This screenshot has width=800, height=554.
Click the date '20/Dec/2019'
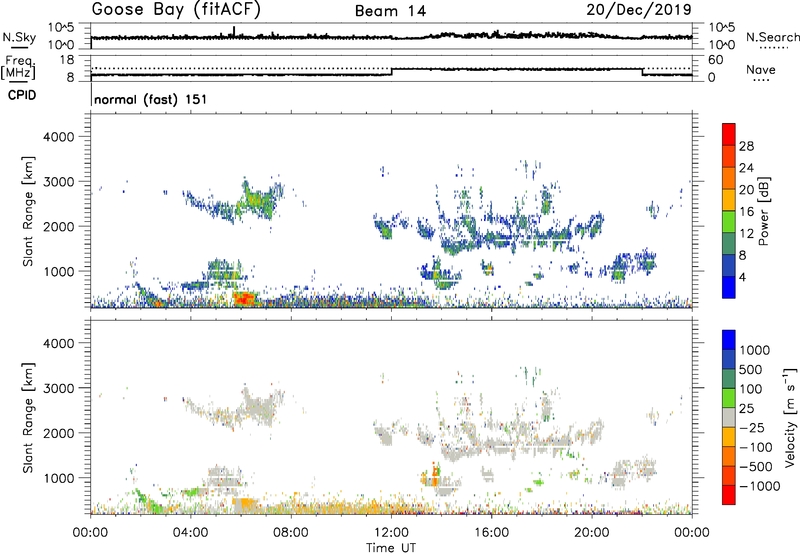(639, 9)
